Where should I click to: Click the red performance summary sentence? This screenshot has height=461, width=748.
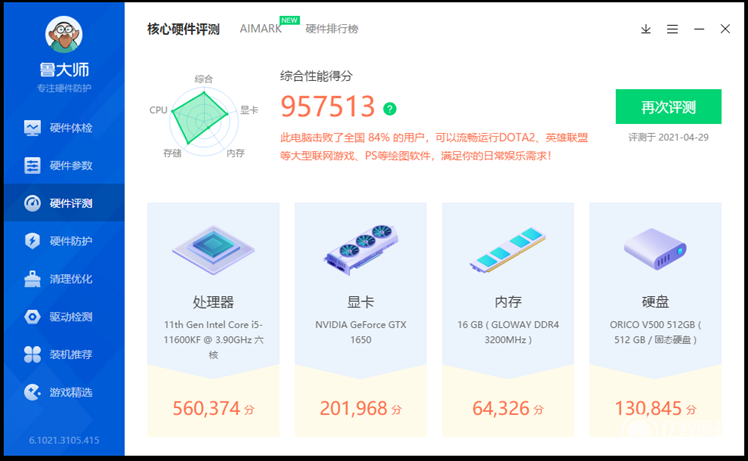(434, 147)
